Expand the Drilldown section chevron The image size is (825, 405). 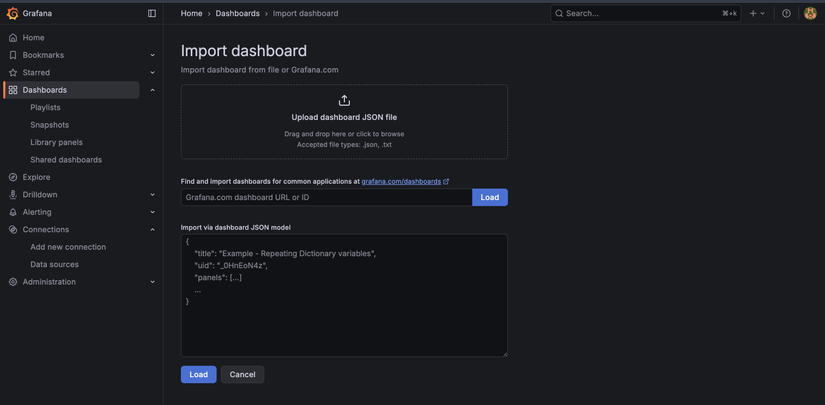coord(153,195)
